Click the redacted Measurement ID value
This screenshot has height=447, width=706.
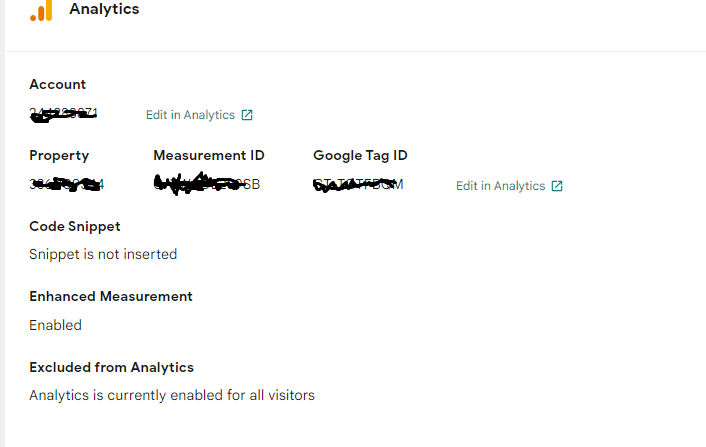pyautogui.click(x=207, y=184)
